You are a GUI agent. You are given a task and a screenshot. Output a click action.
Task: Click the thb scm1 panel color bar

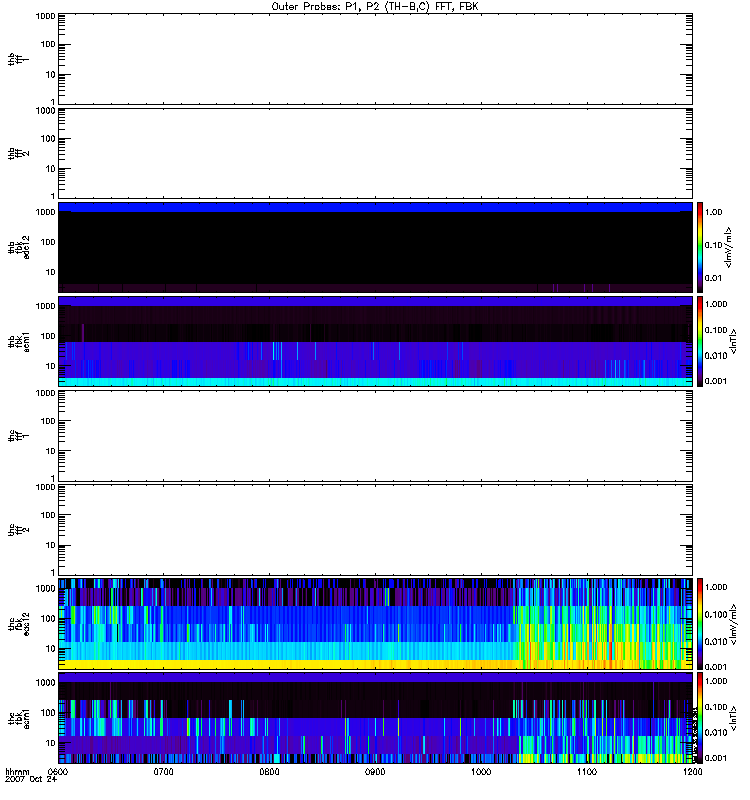pyautogui.click(x=700, y=341)
